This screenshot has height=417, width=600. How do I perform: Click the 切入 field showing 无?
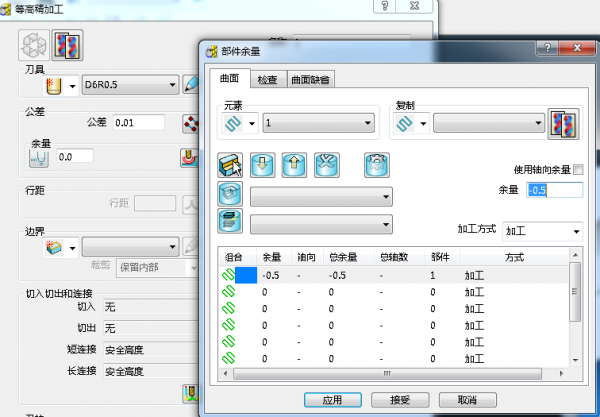[151, 307]
